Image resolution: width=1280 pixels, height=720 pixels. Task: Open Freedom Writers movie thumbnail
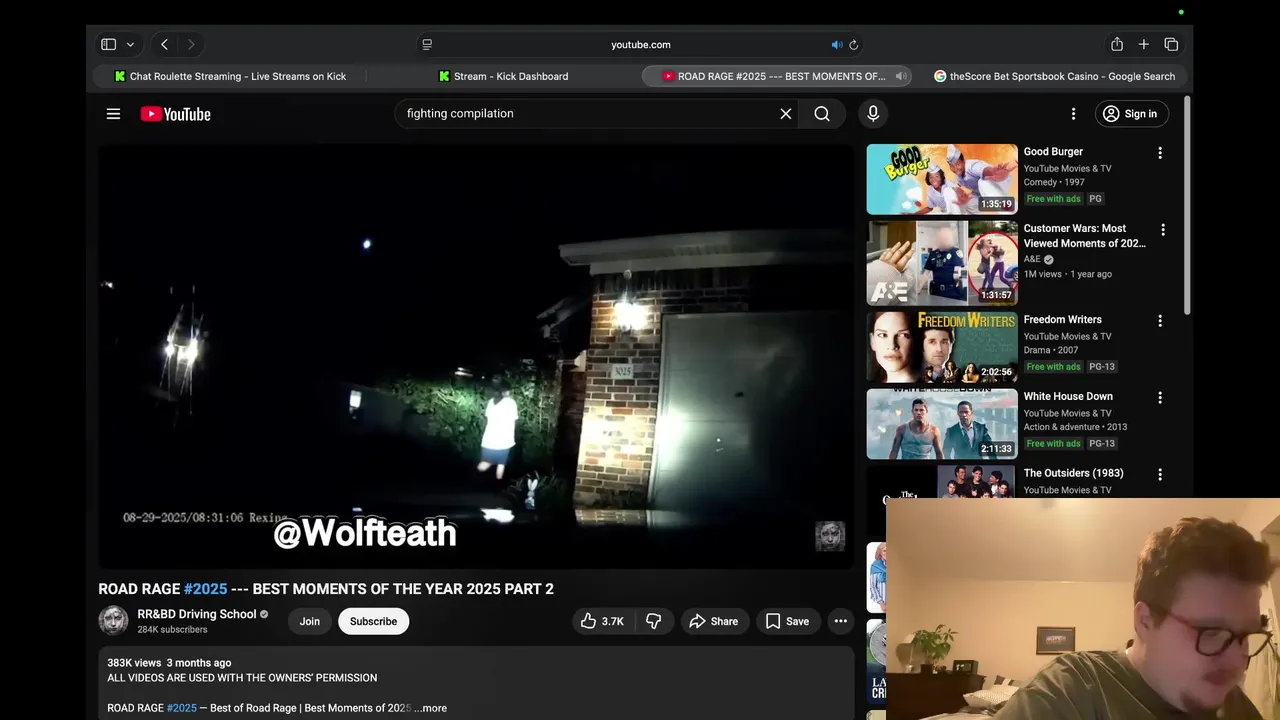[942, 347]
